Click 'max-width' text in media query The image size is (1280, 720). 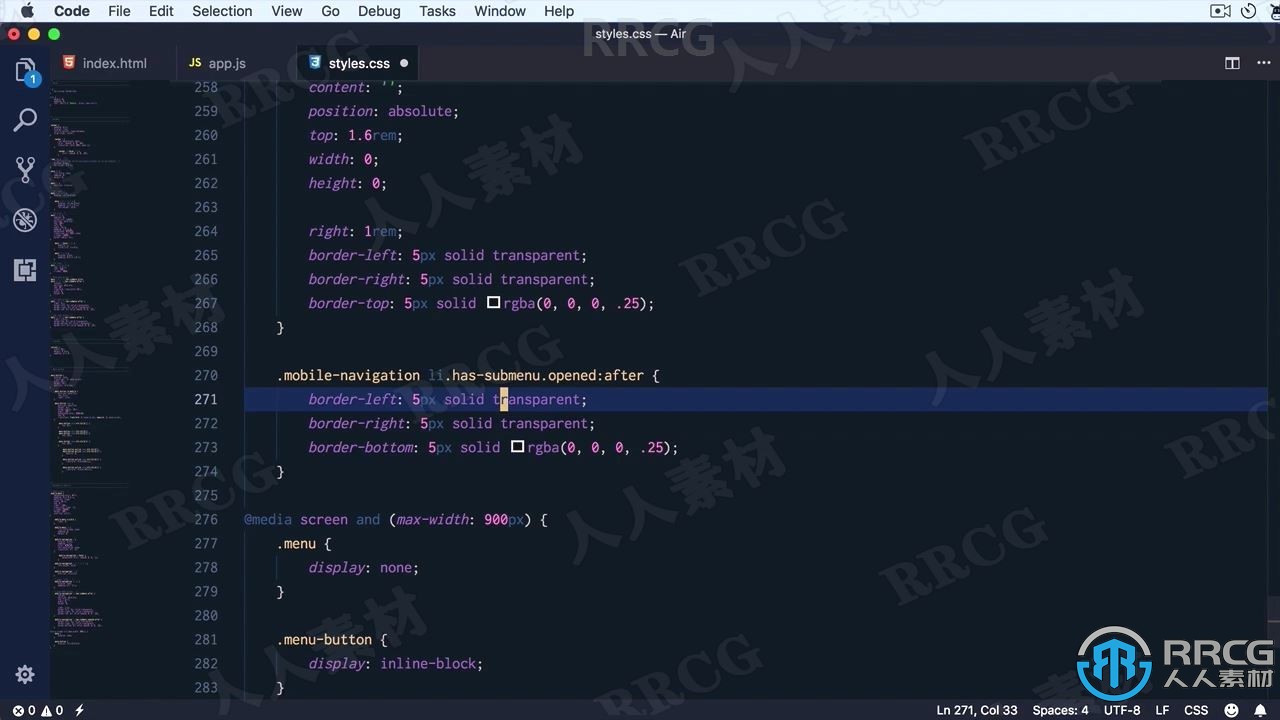click(x=432, y=519)
